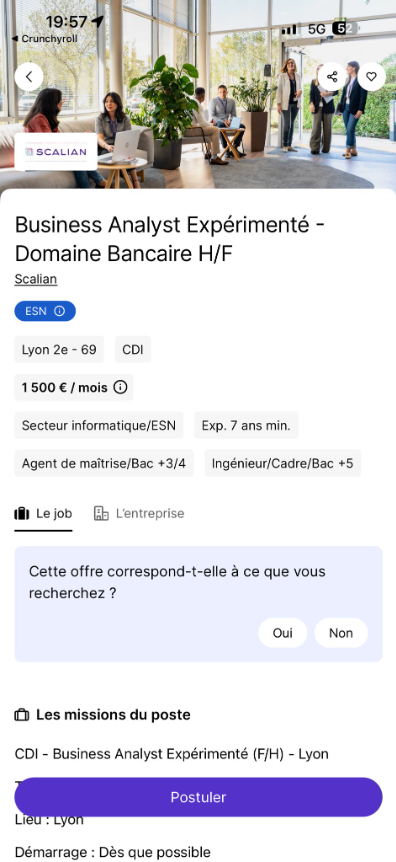396x862 pixels.
Task: Show ESN info icon details
Action: [x=59, y=311]
